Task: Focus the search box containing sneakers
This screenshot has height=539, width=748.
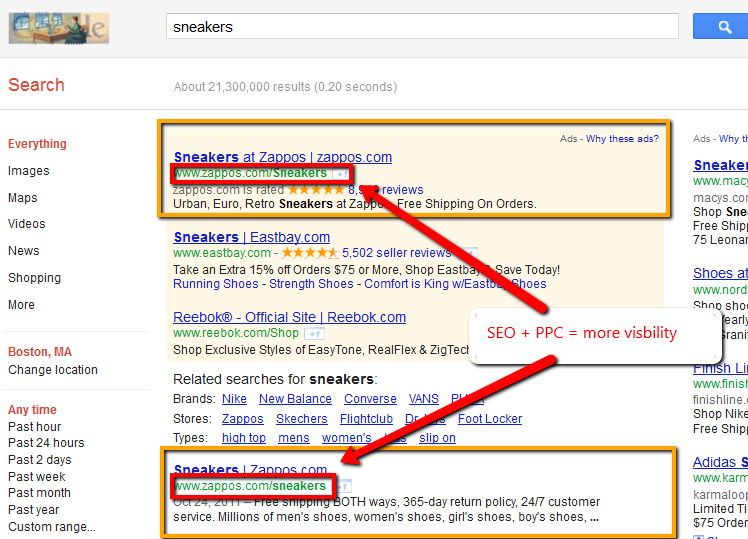Action: tap(422, 26)
